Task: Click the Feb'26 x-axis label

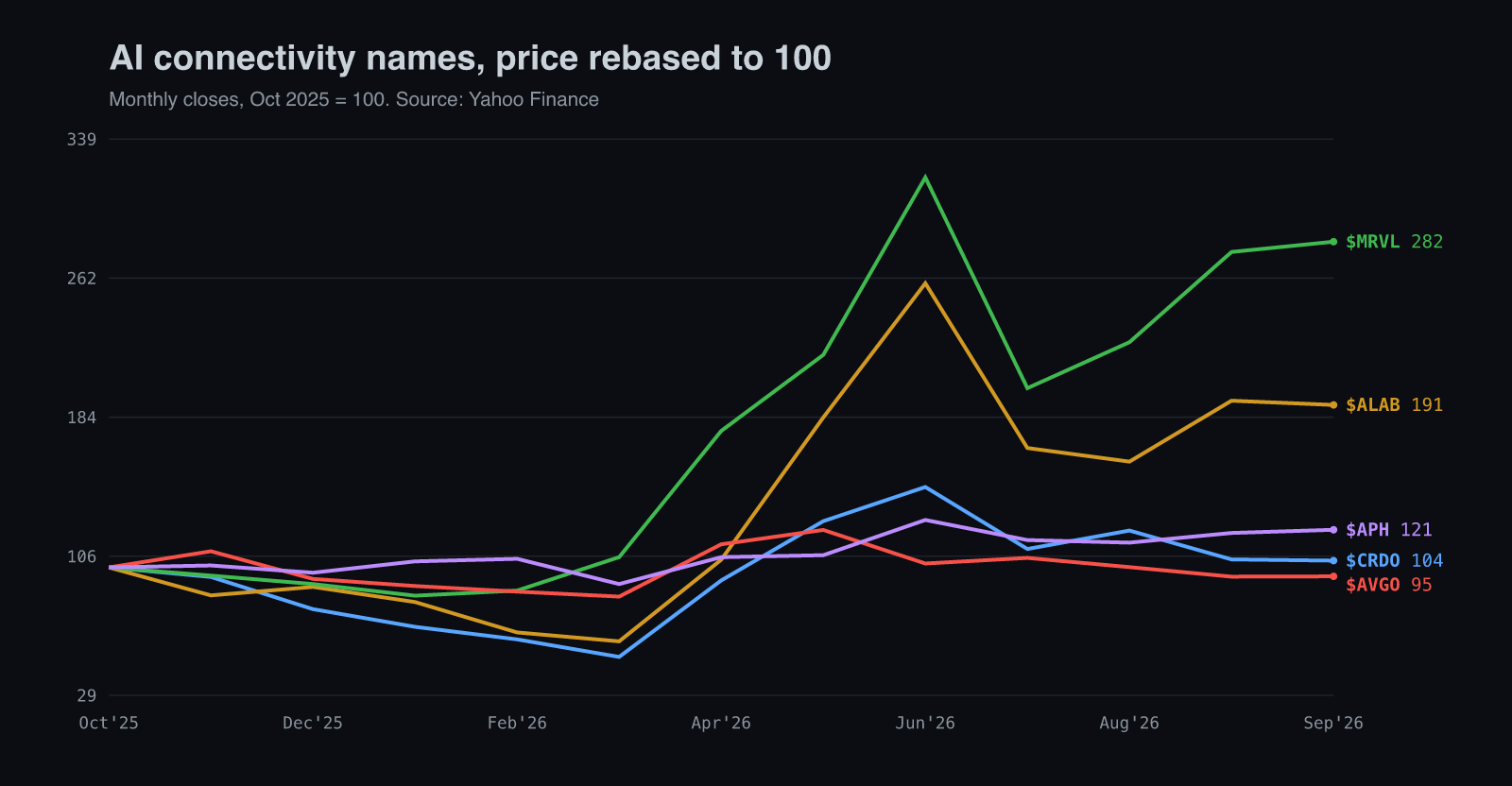Action: point(517,723)
